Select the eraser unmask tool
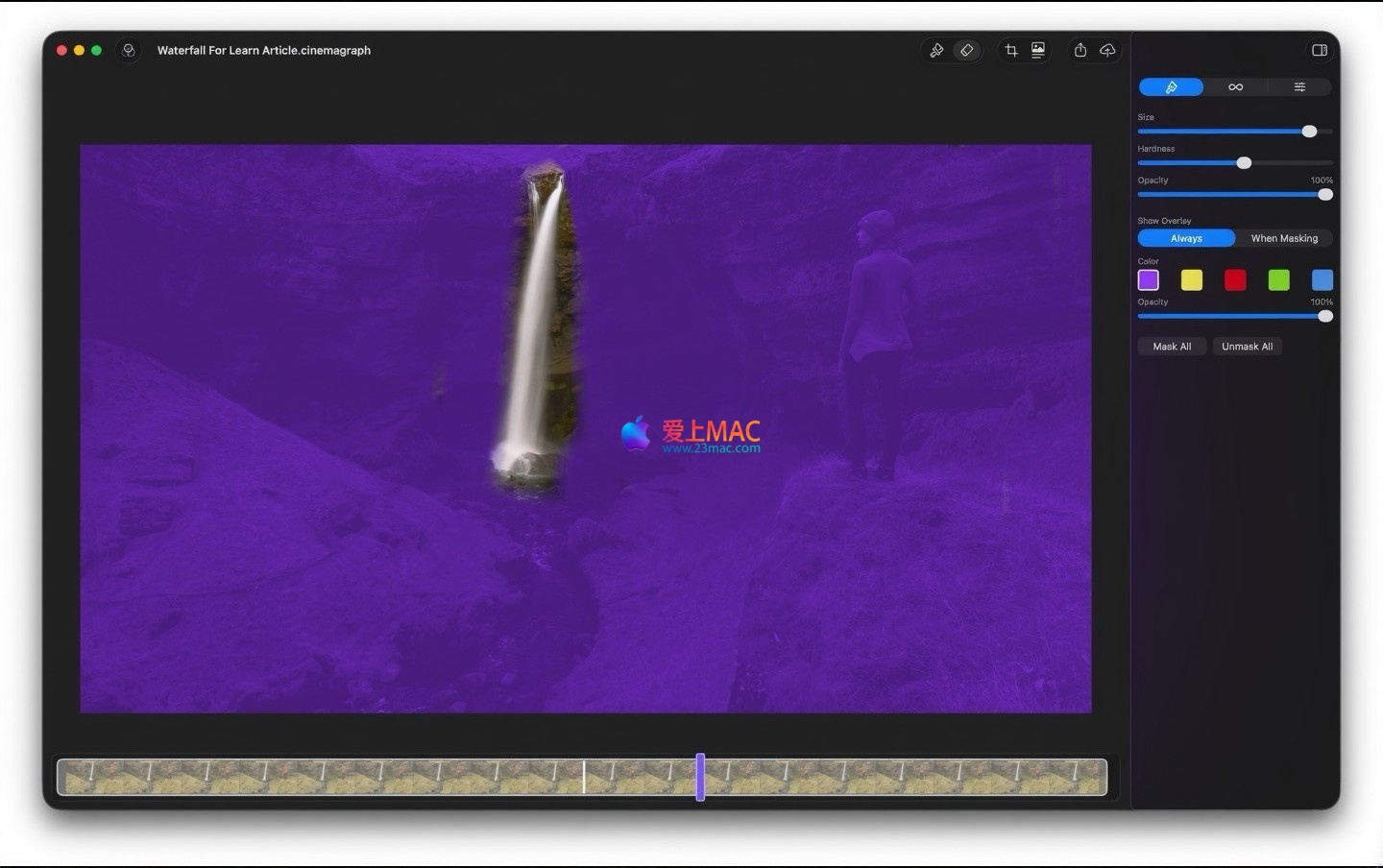The width and height of the screenshot is (1383, 868). pos(967,50)
